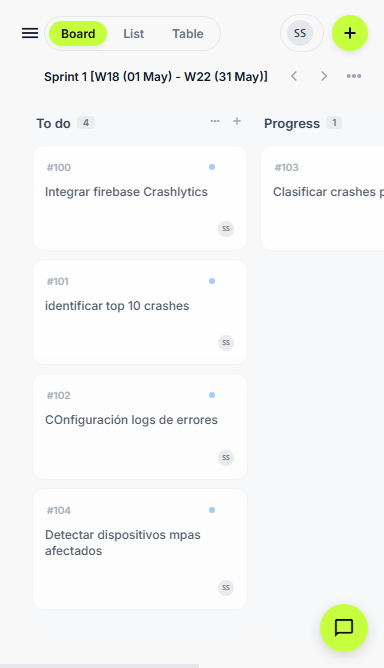This screenshot has width=384, height=668.
Task: Click blue status dot on card #100
Action: [x=212, y=167]
